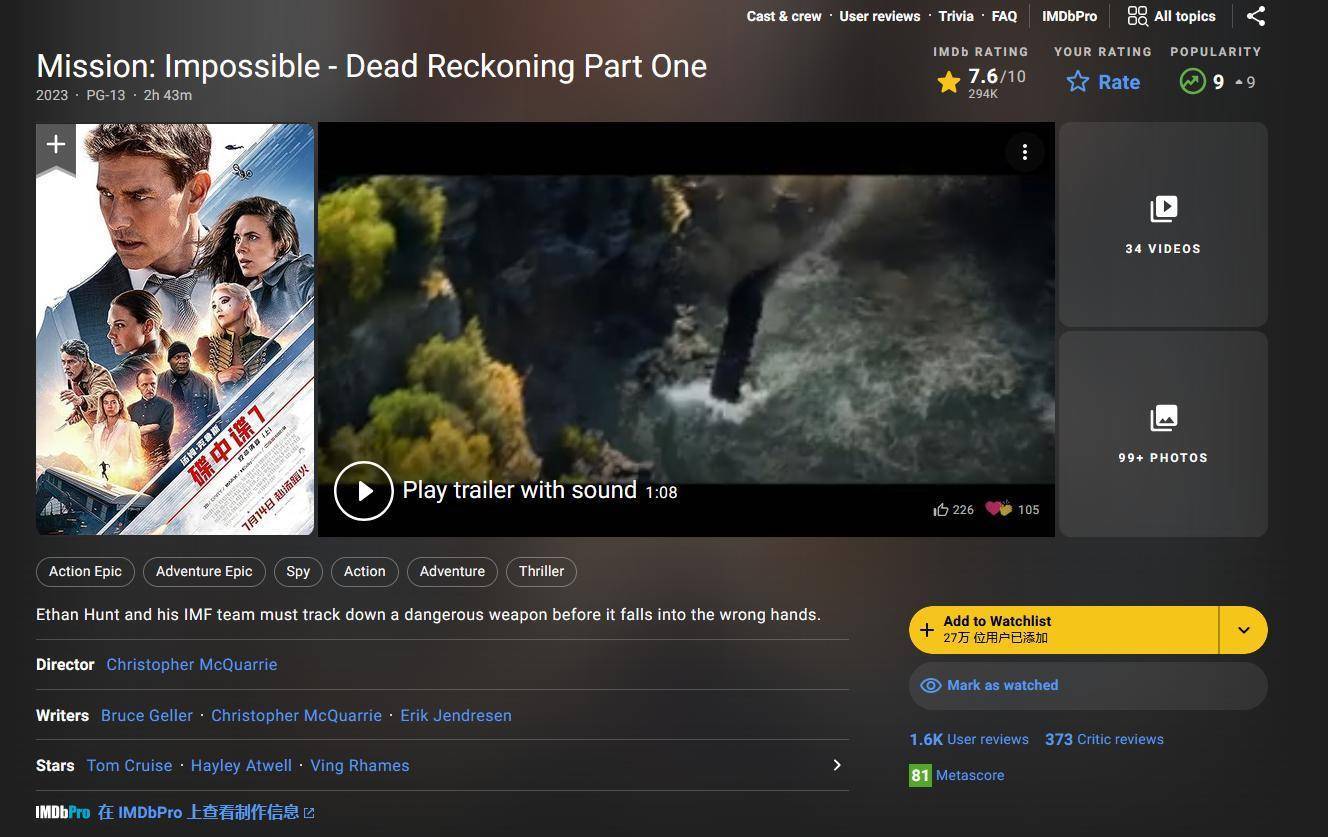
Task: Click the heart reaction emoji on trailer
Action: [998, 509]
